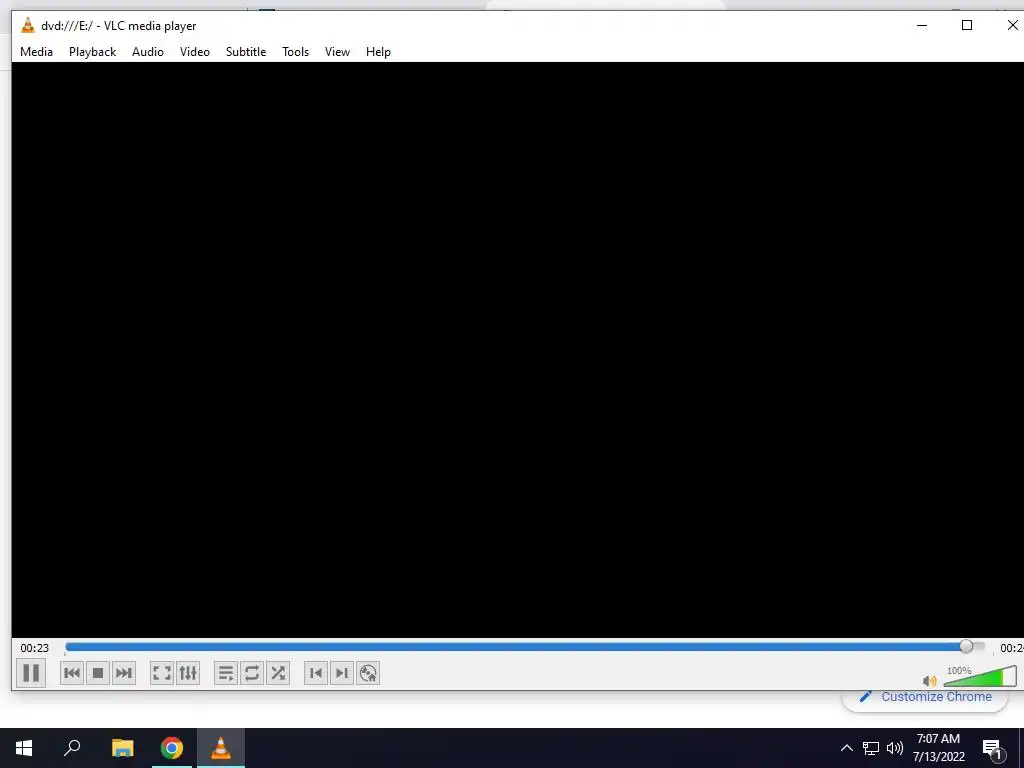
Task: Open the Subtitle menu
Action: pos(246,52)
